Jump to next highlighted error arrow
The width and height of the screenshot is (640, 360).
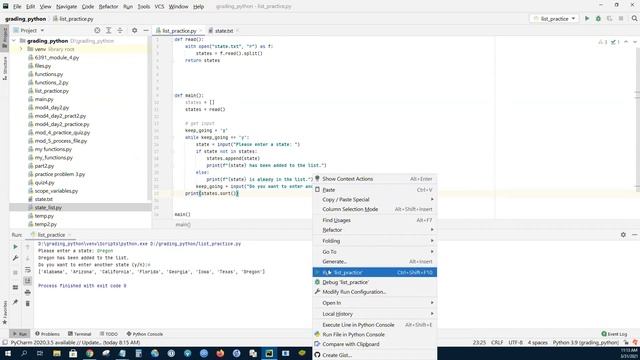tap(635, 42)
